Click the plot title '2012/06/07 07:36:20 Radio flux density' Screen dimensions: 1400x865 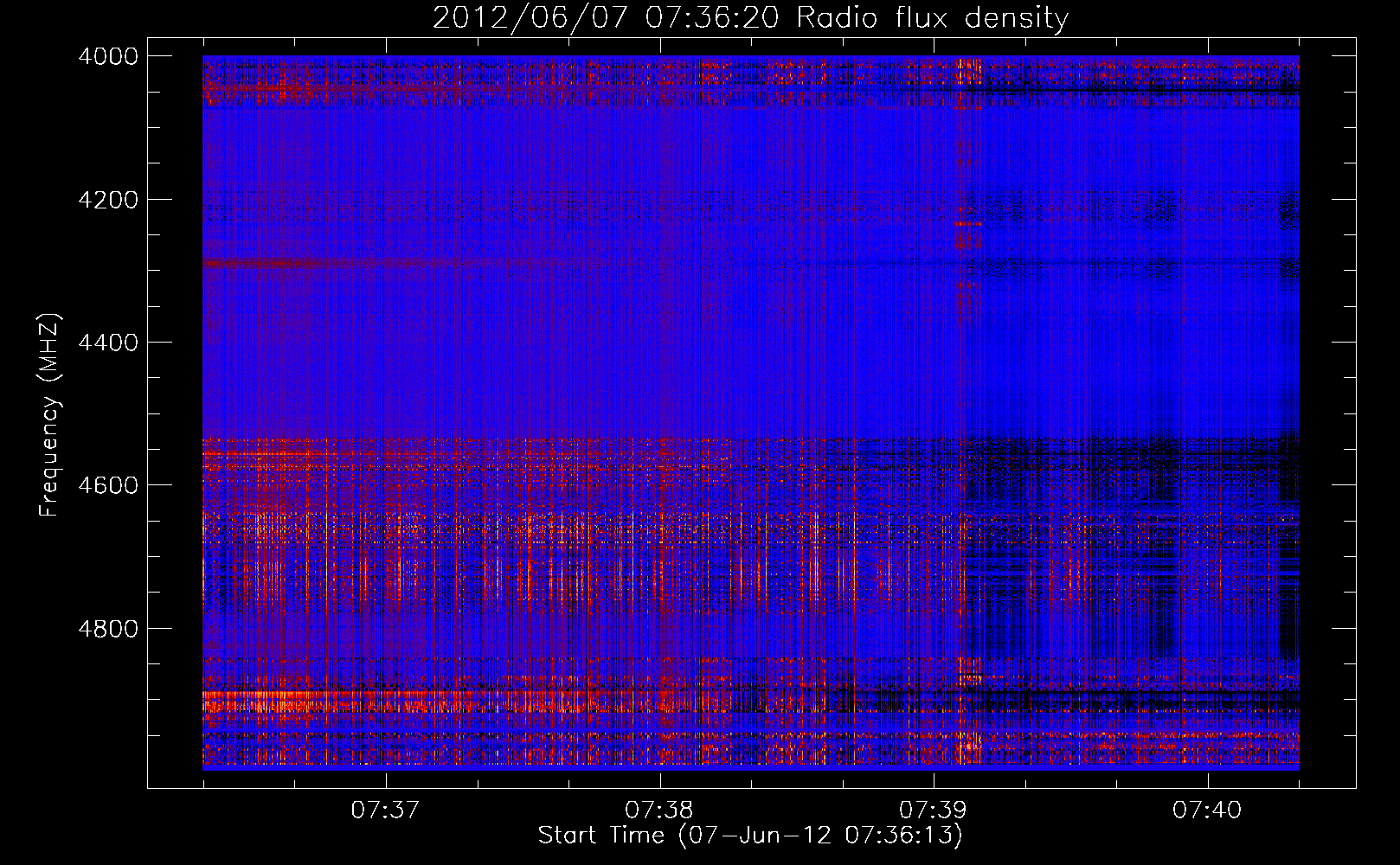click(x=750, y=18)
